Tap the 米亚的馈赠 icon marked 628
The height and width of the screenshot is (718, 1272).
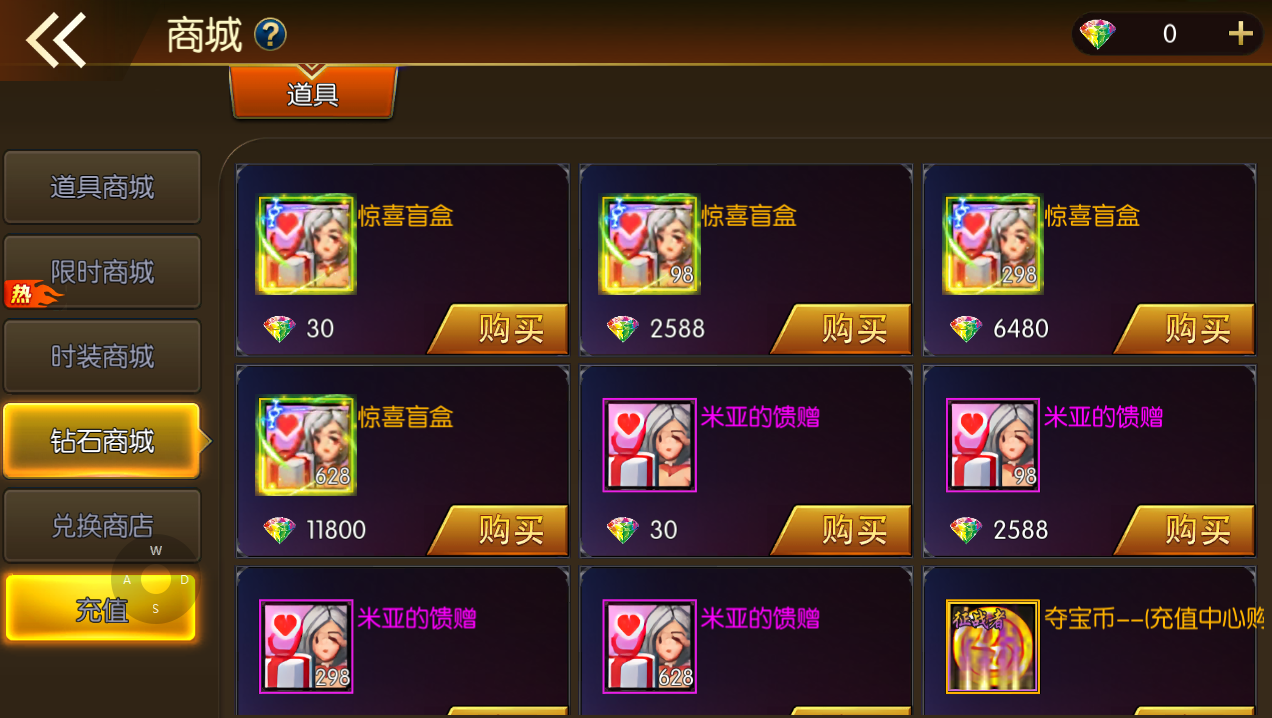[x=650, y=646]
